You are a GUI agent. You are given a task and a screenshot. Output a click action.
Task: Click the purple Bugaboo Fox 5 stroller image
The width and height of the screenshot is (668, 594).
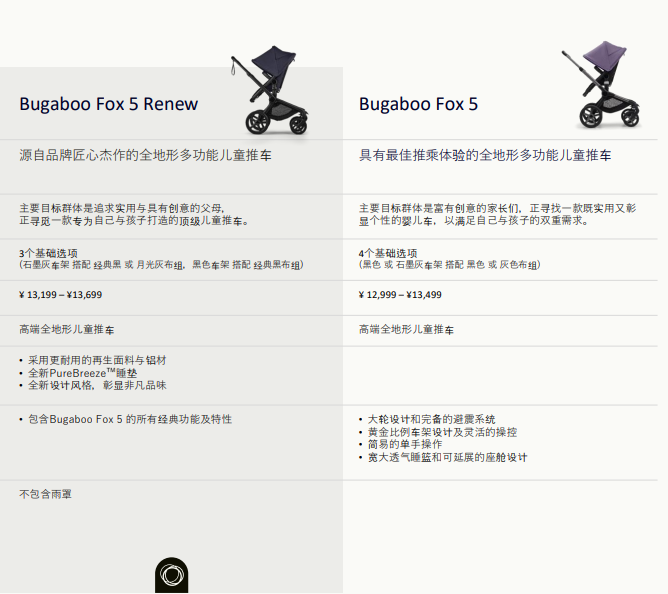point(602,84)
